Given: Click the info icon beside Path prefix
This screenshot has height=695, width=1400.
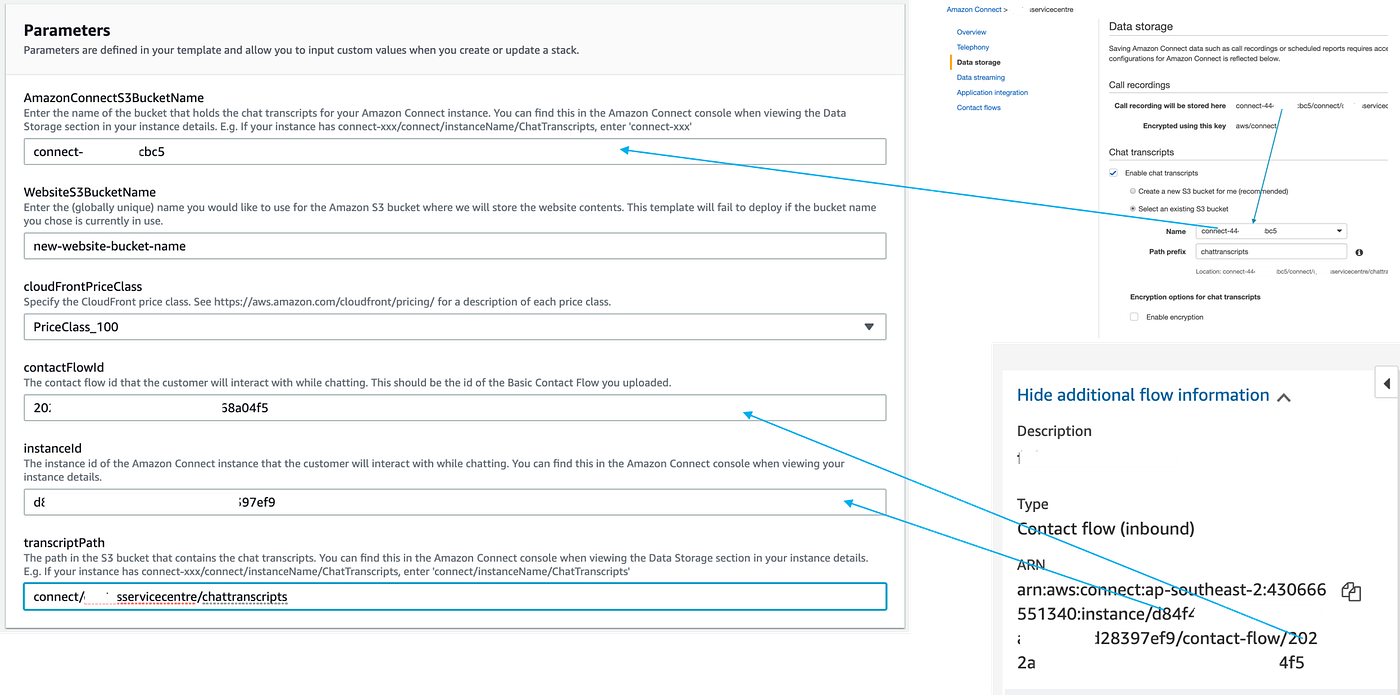Looking at the screenshot, I should tap(1359, 253).
